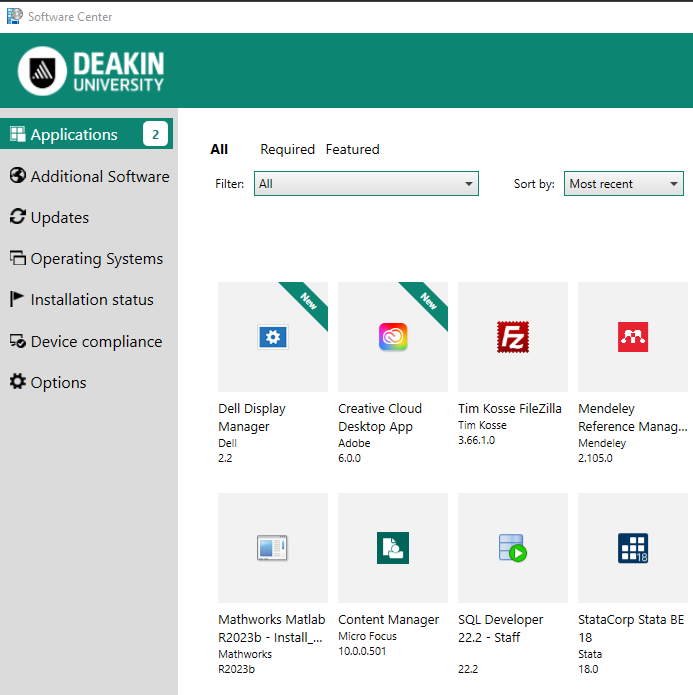Open the Creative Cloud Desktop App icon
The width and height of the screenshot is (693, 695).
pyautogui.click(x=393, y=337)
